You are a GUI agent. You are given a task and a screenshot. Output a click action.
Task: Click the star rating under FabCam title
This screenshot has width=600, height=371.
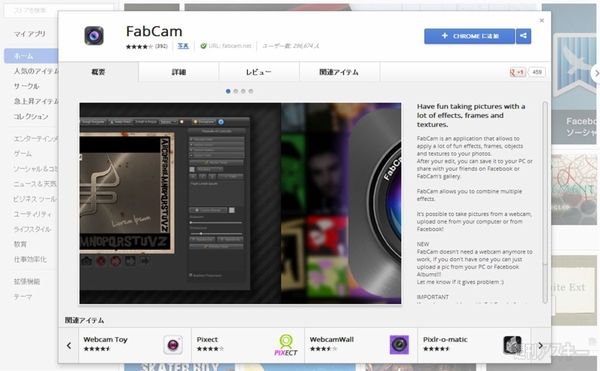click(139, 47)
